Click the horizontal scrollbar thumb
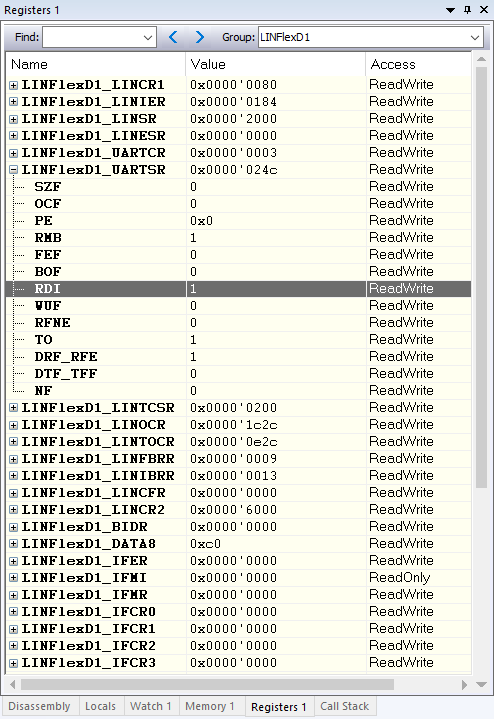This screenshot has height=719, width=494. pos(207,685)
